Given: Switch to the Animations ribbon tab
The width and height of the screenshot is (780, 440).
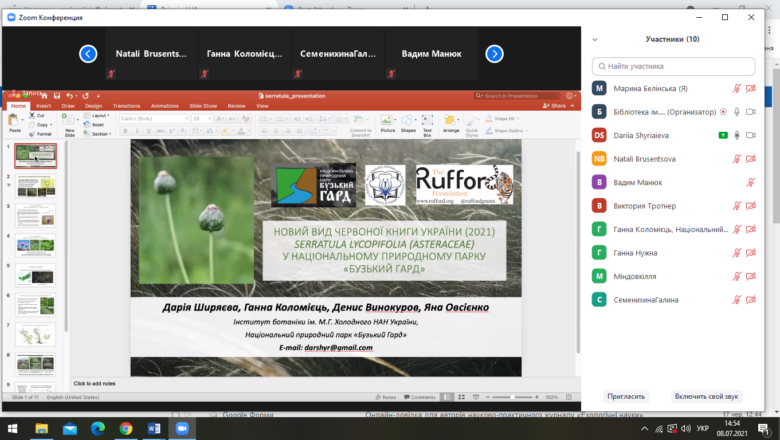Looking at the screenshot, I should [x=165, y=106].
